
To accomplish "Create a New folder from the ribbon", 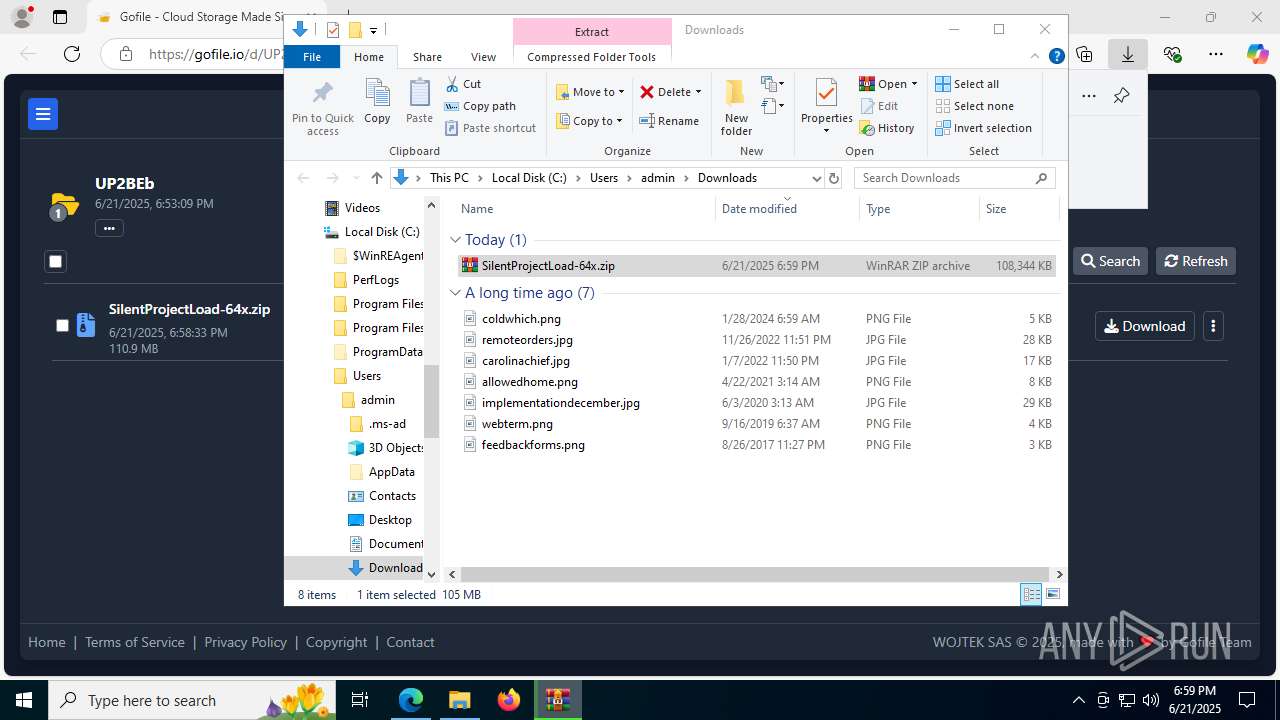I will tap(736, 107).
